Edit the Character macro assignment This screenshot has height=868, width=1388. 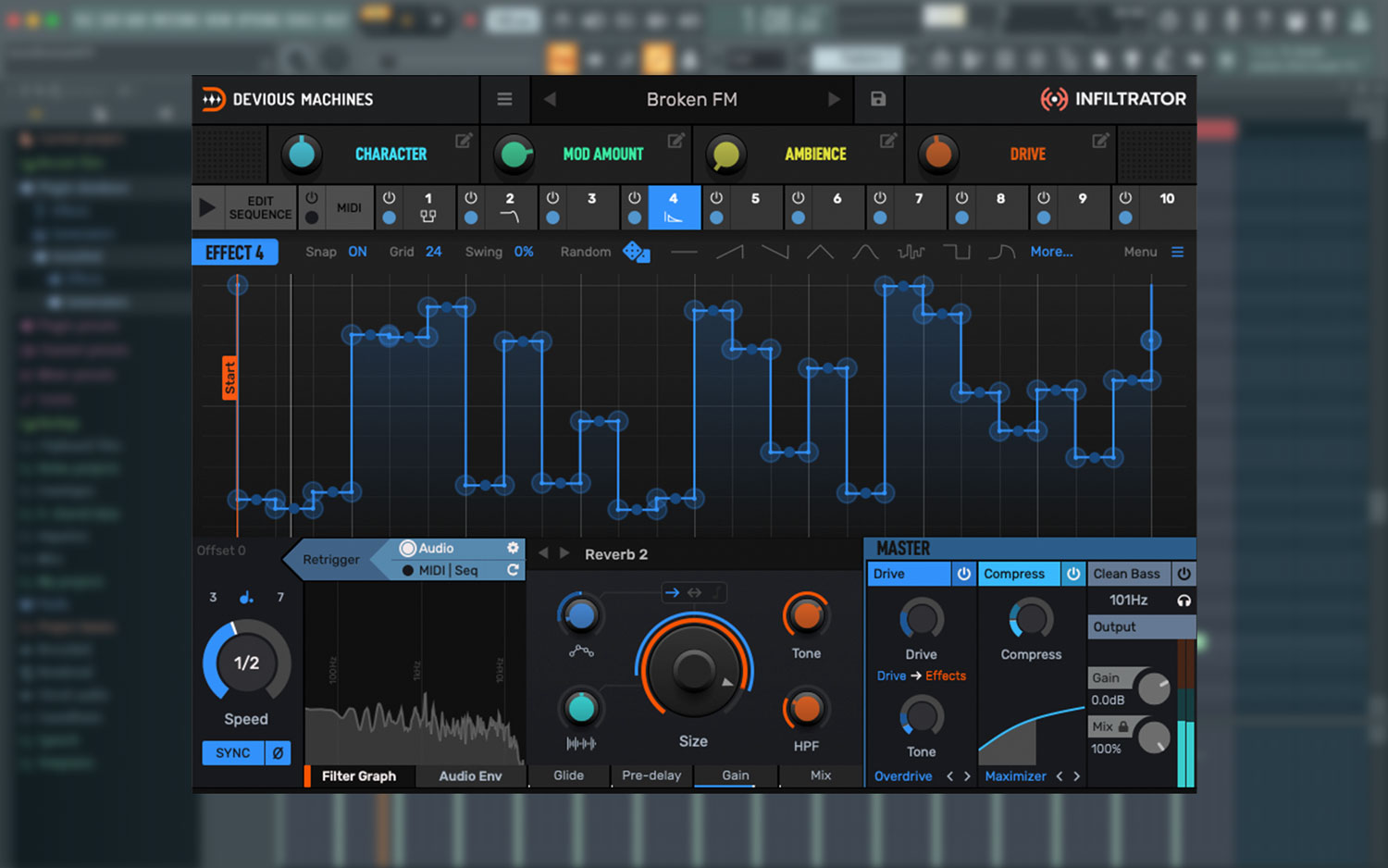[464, 141]
